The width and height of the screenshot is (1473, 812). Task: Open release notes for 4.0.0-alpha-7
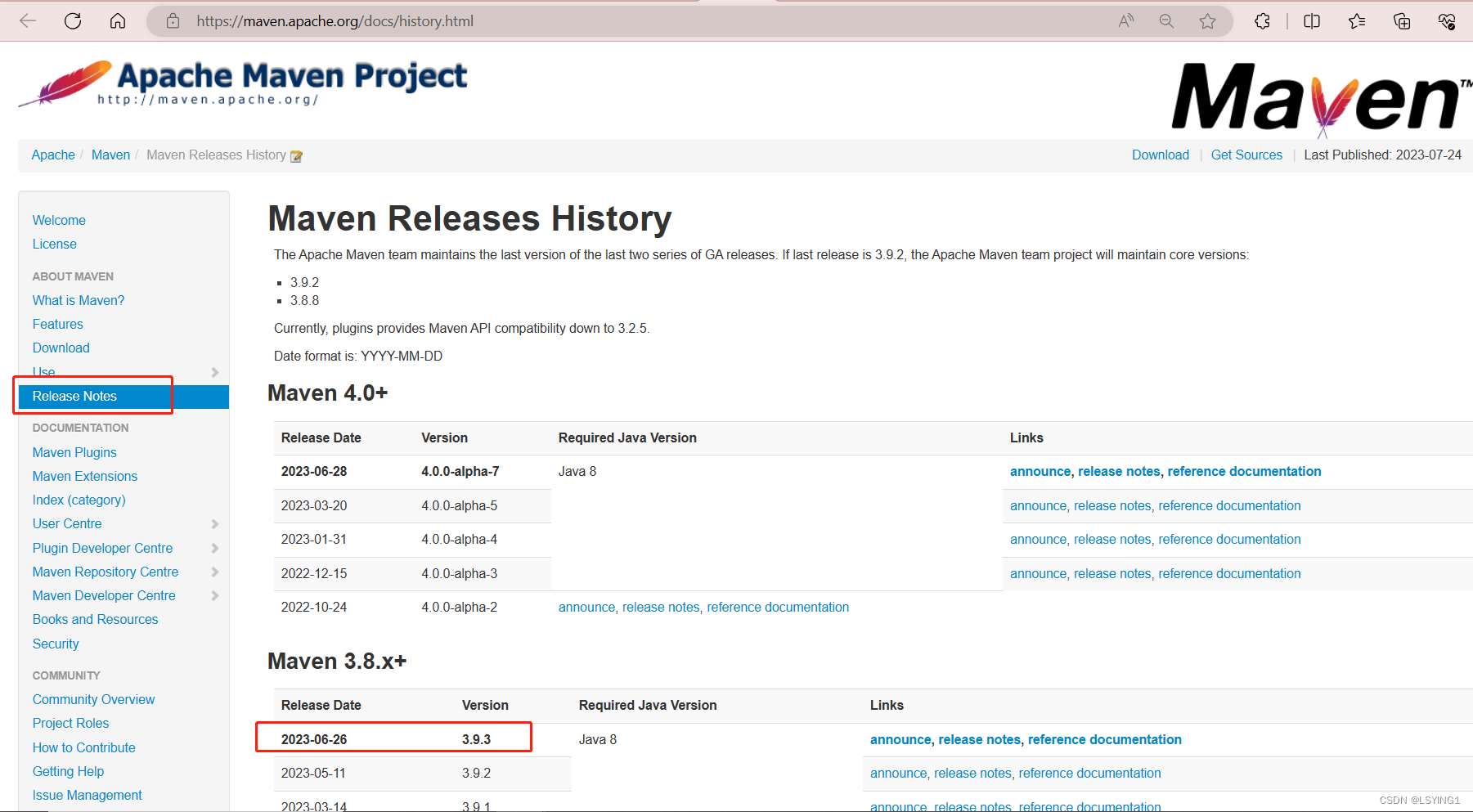click(x=1119, y=471)
